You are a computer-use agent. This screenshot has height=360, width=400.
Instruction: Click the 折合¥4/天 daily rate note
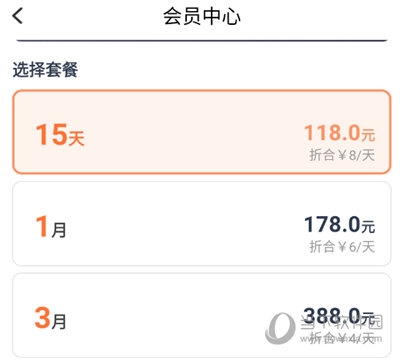(342, 338)
